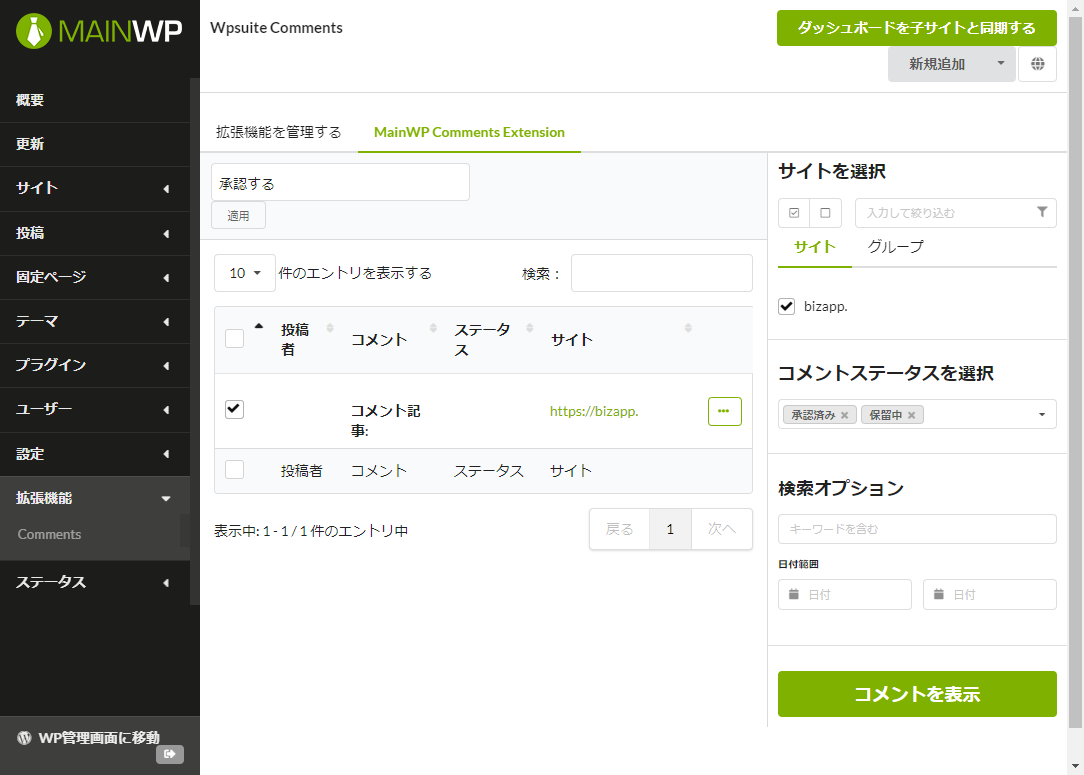Open the globe icon button
1084x775 pixels.
[1038, 64]
